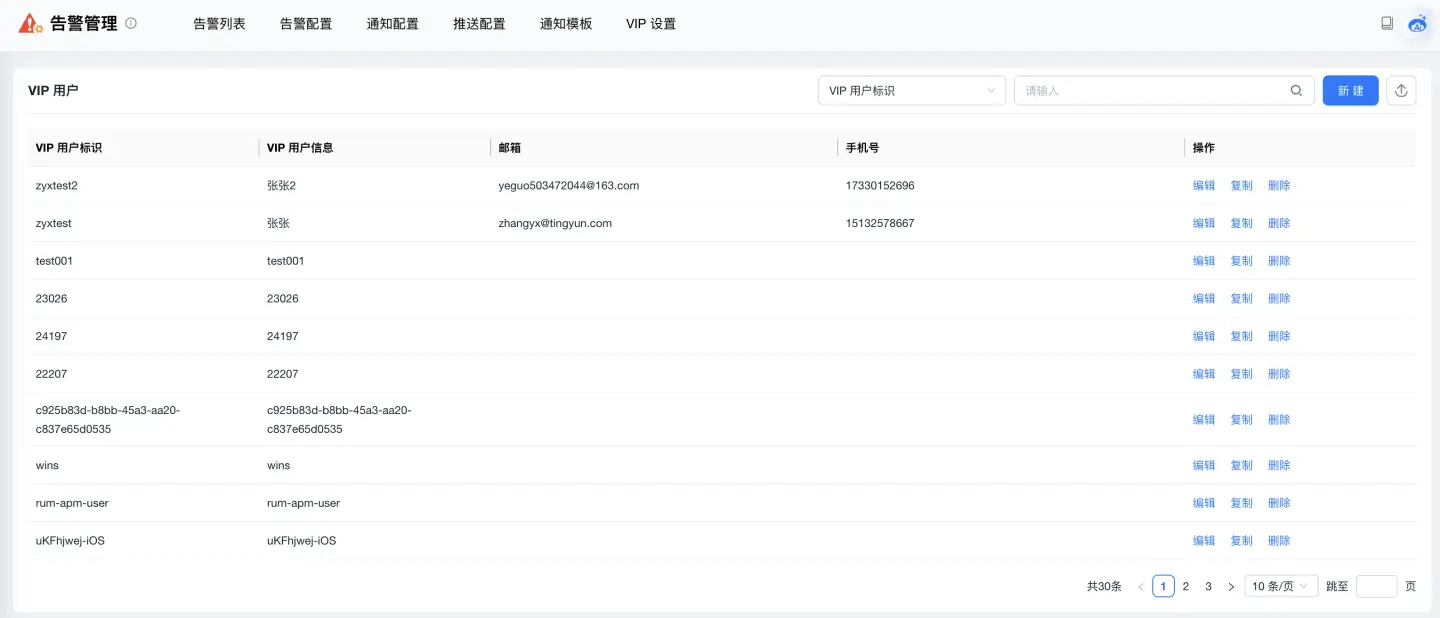
Task: Open the documentation book icon top right
Action: tap(1387, 22)
